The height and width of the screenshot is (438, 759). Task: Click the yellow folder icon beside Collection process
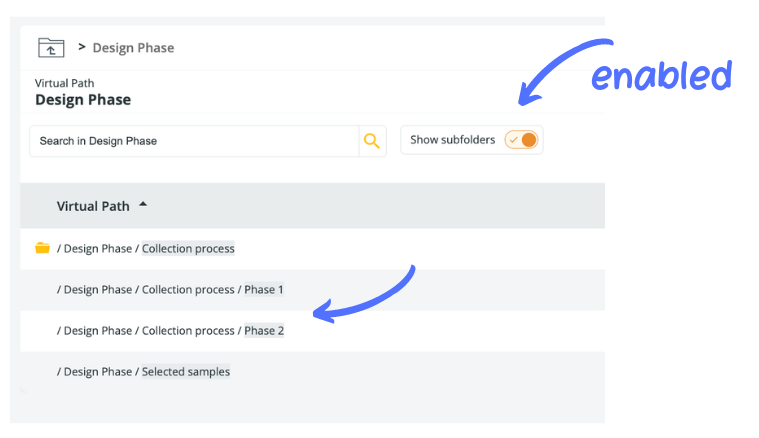[x=42, y=248]
